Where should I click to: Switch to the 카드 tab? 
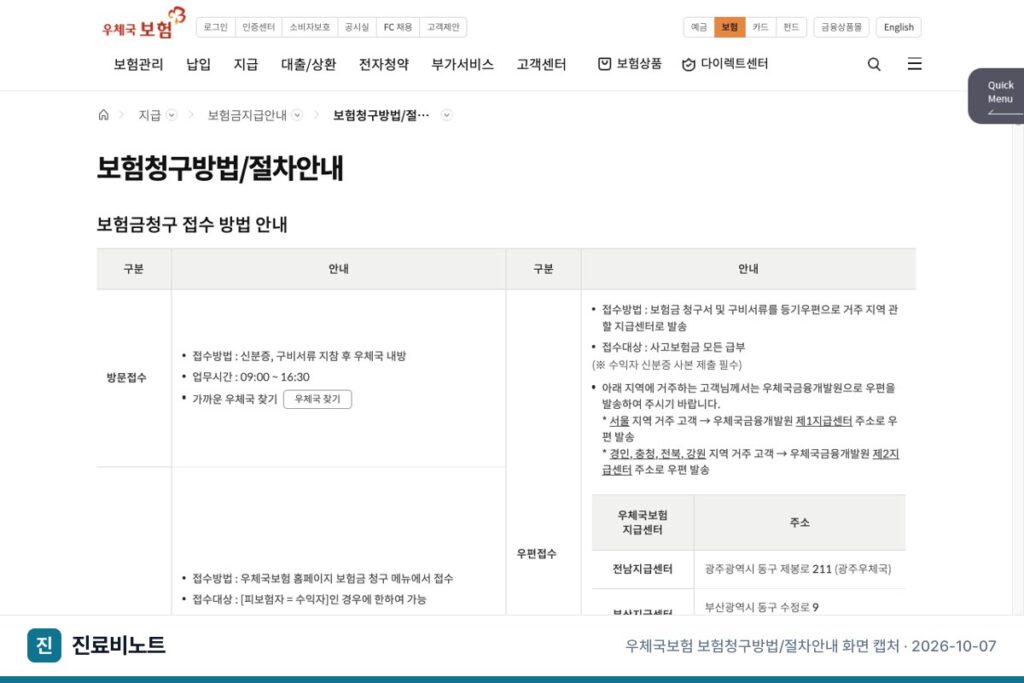pos(760,27)
